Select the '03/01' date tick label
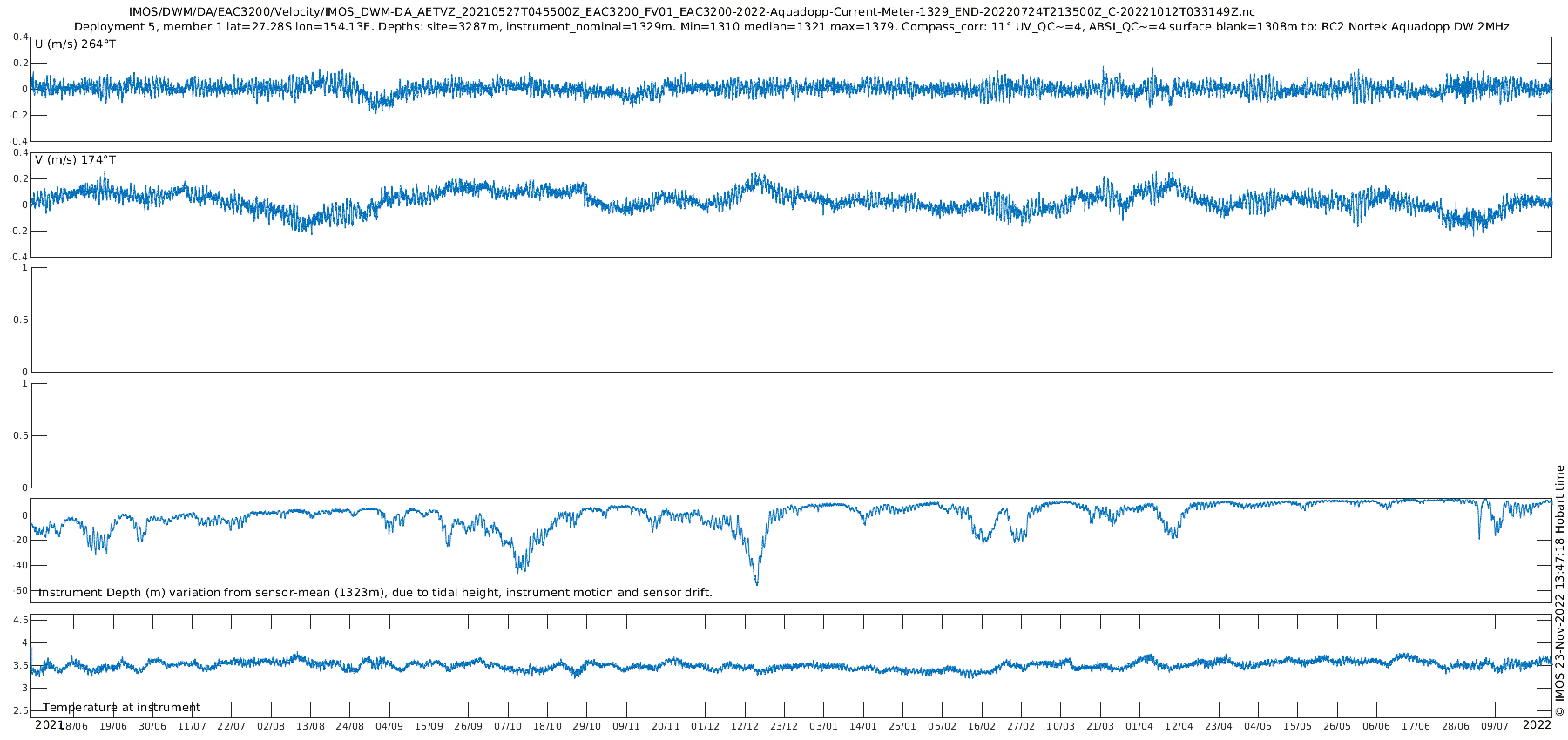 click(x=823, y=726)
